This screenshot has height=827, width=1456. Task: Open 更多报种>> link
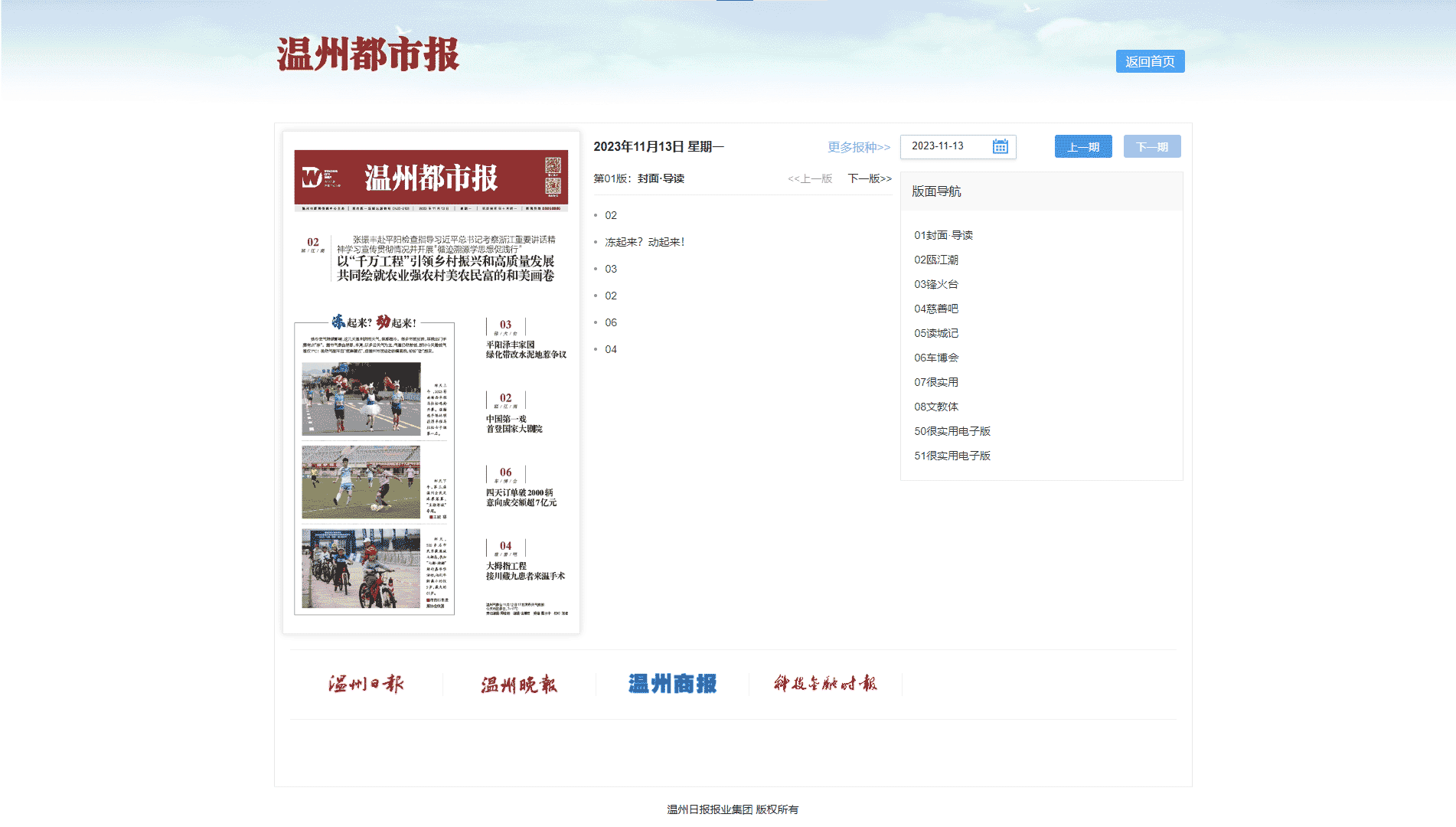point(859,147)
